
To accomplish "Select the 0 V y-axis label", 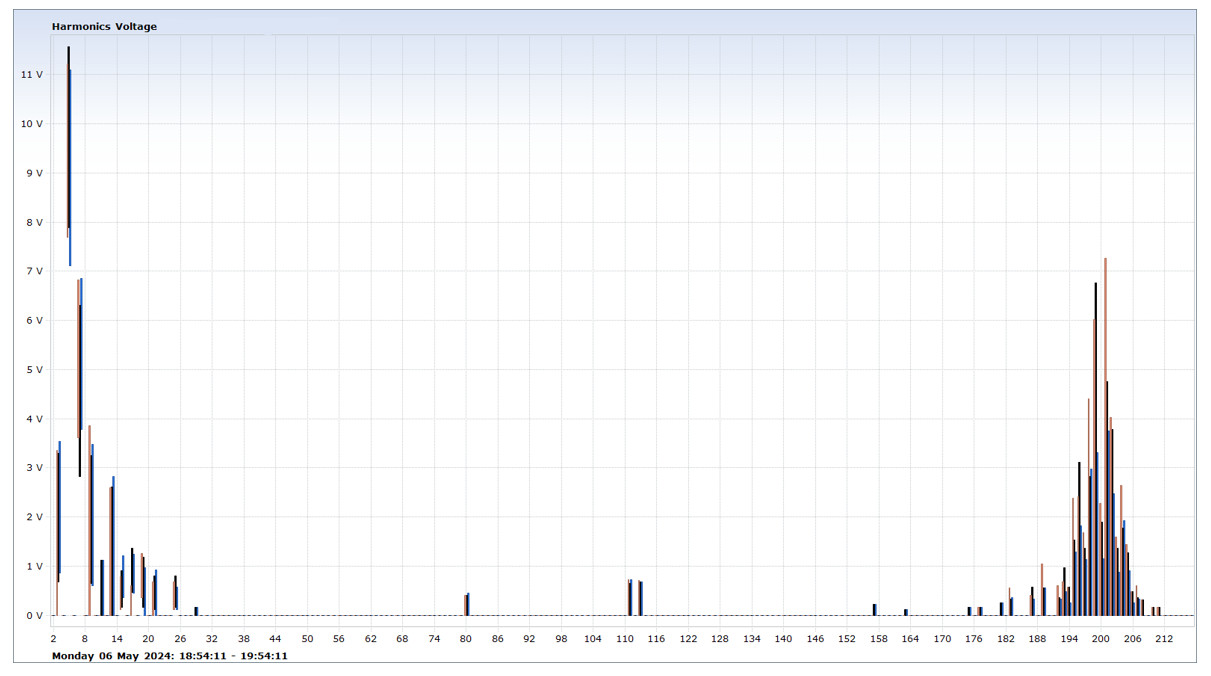I will (35, 615).
